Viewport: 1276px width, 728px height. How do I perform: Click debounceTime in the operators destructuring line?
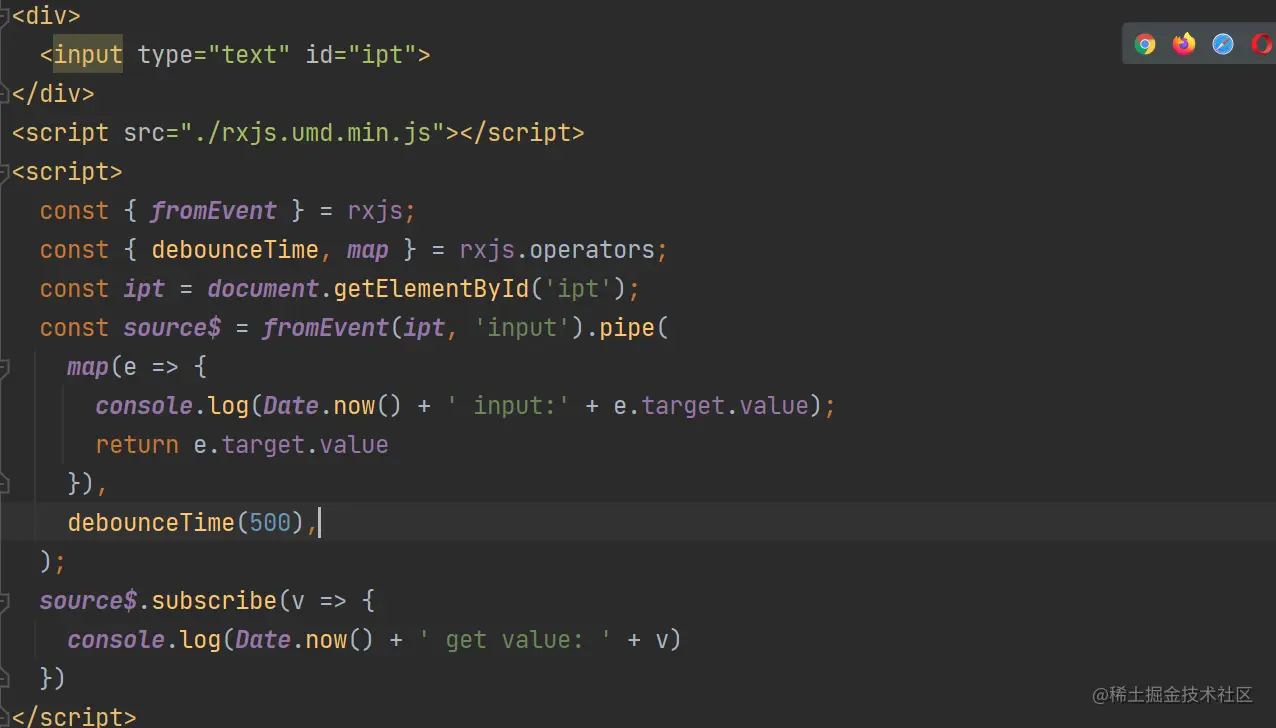(235, 250)
